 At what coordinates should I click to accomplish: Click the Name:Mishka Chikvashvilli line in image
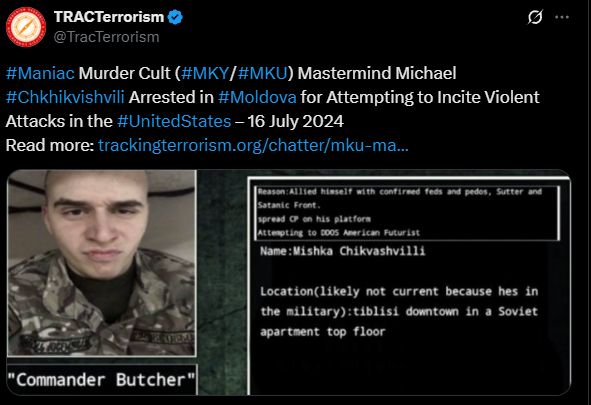342,251
